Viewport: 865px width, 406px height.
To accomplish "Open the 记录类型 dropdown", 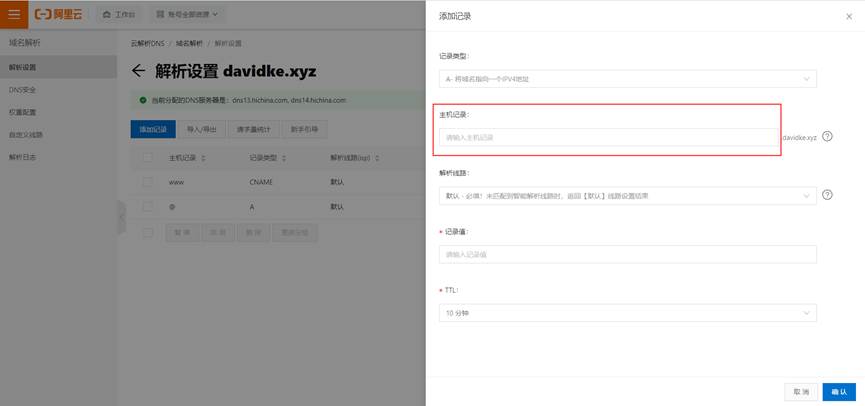I will point(628,79).
